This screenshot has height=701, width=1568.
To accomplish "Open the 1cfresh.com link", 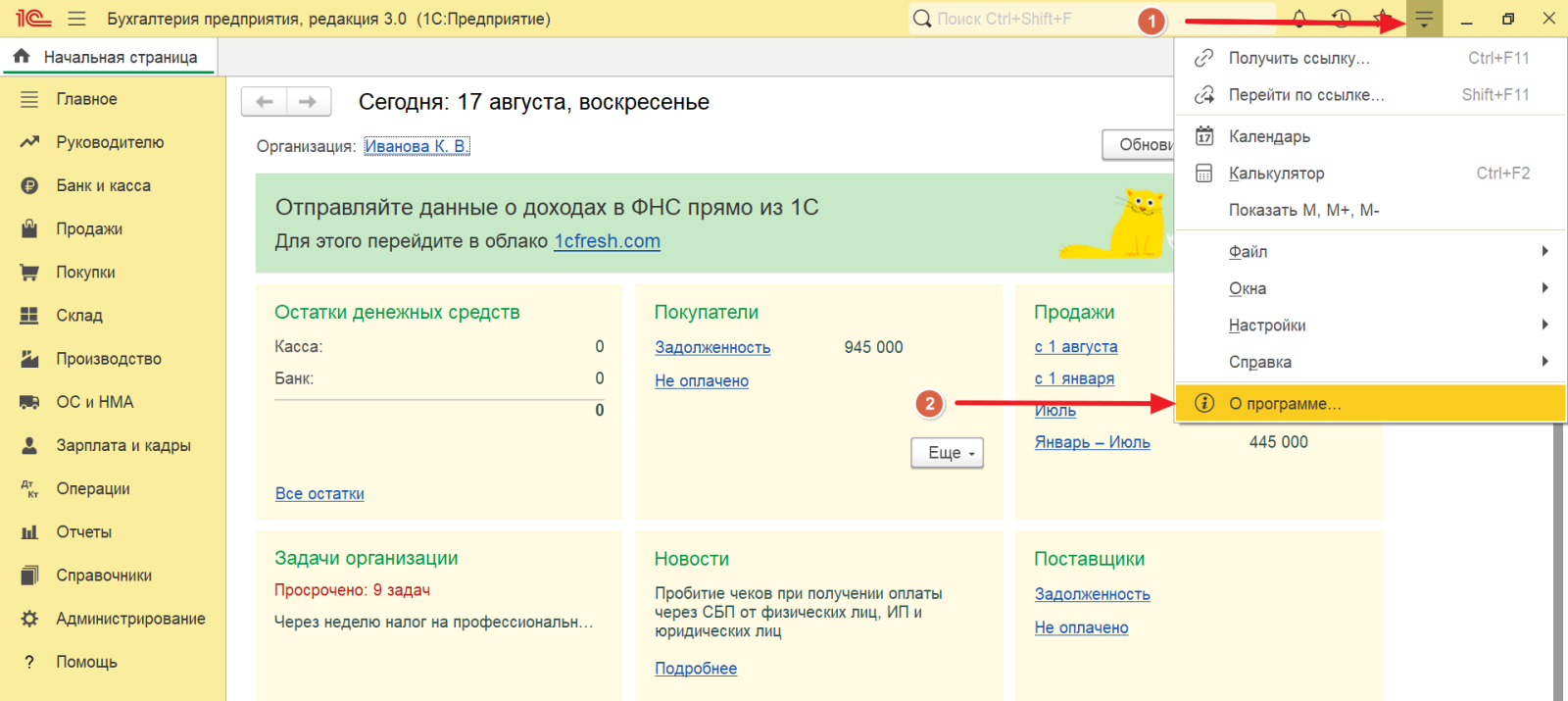I will click(607, 241).
